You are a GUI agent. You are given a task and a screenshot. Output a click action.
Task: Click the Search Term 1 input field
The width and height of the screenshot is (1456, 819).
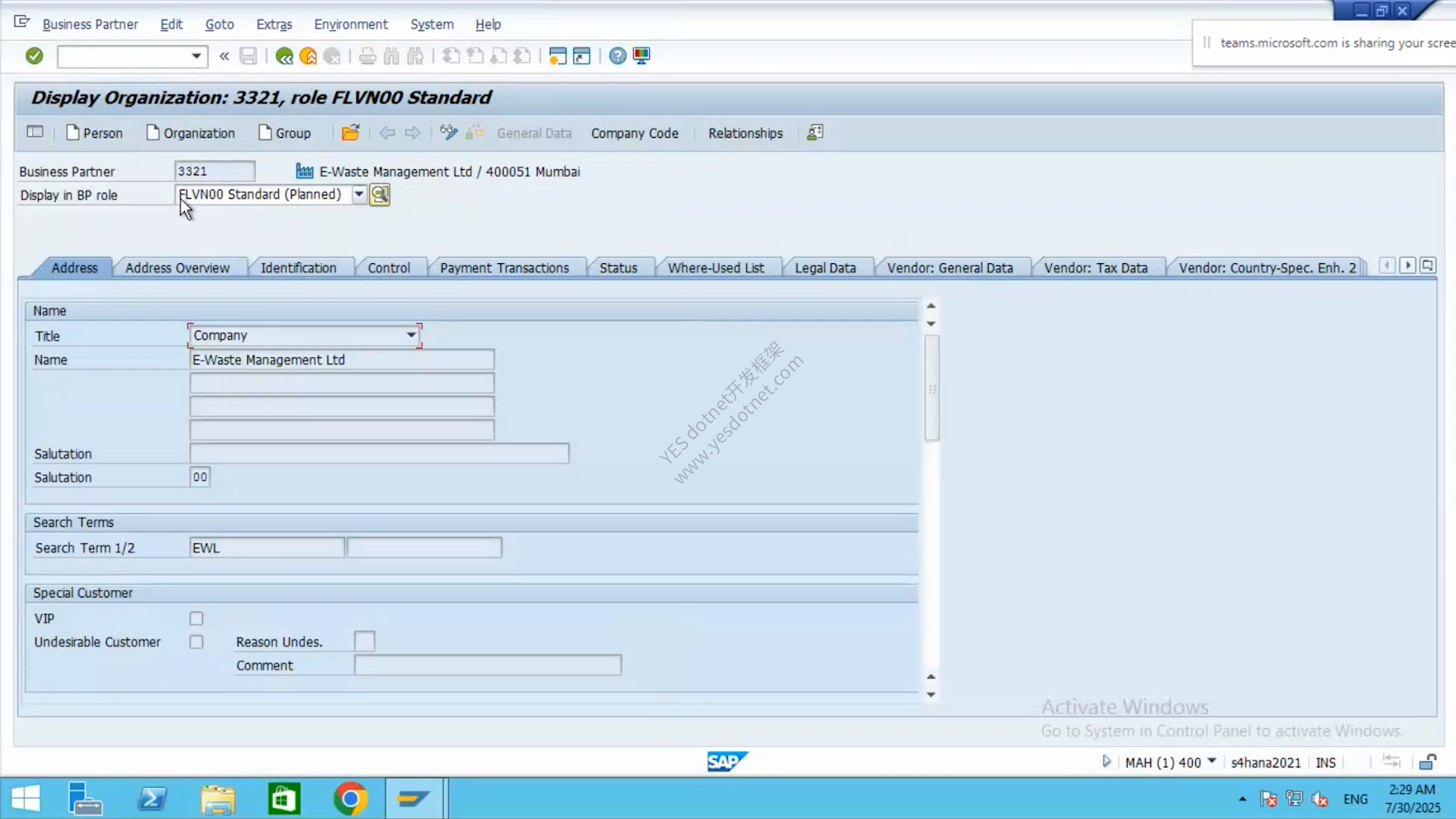(267, 548)
